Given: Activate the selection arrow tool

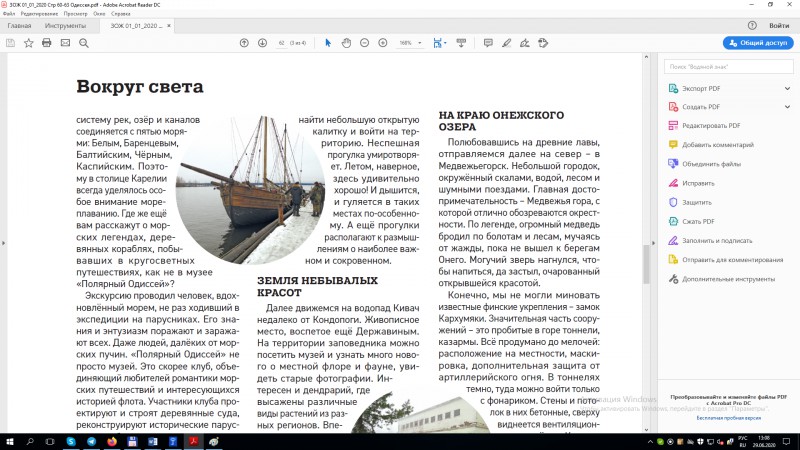Looking at the screenshot, I should (x=328, y=43).
